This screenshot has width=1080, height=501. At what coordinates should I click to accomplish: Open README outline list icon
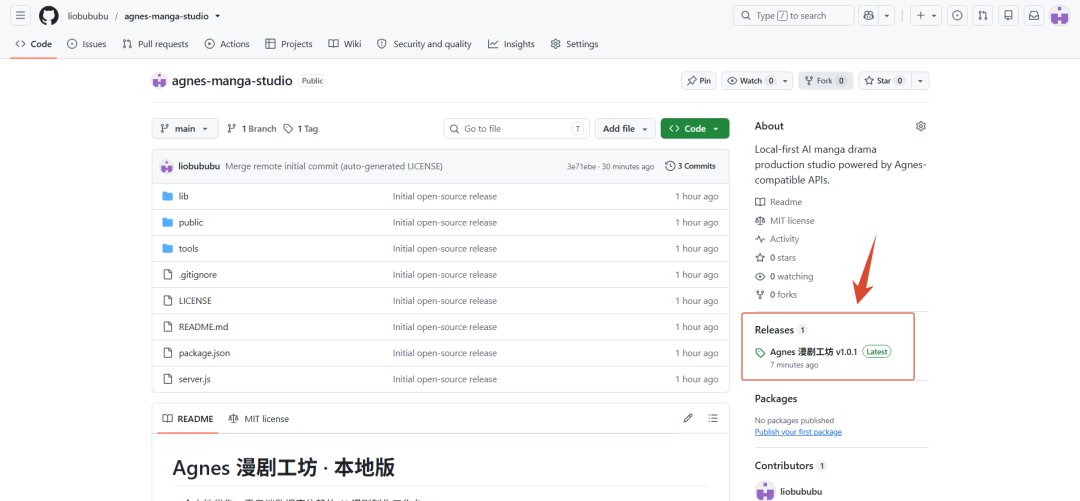point(713,418)
